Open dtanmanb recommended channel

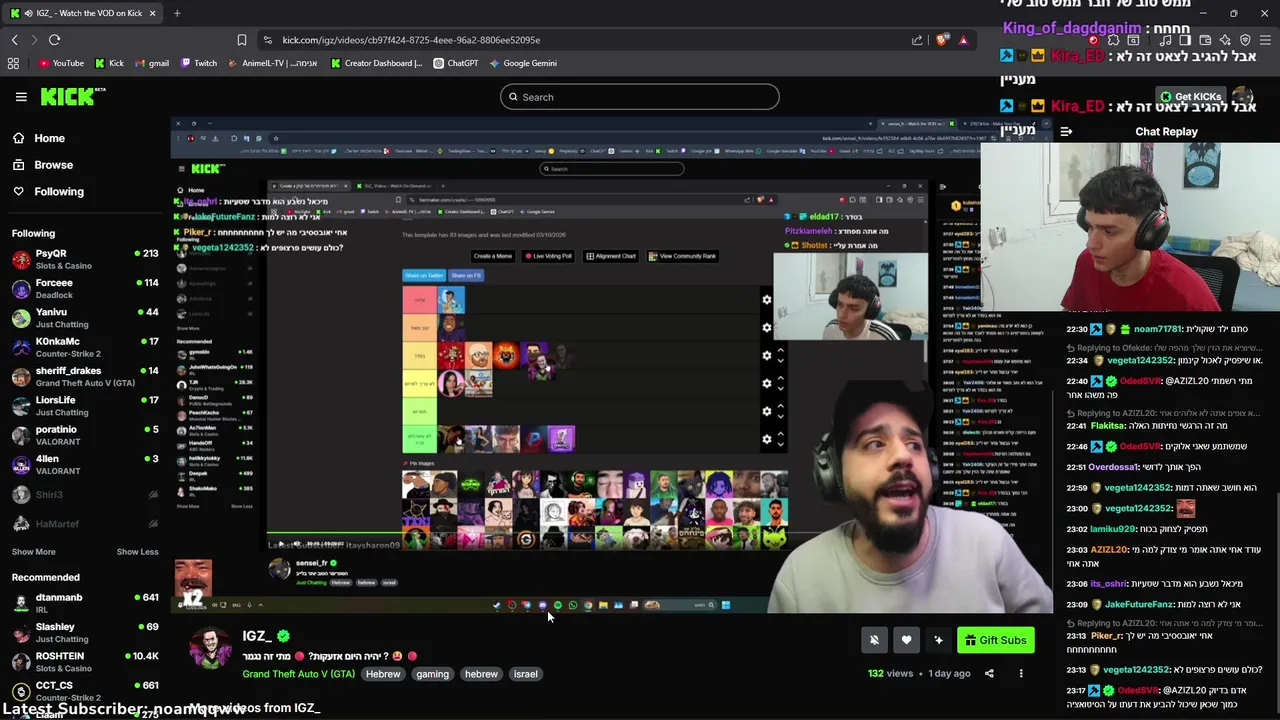(x=85, y=603)
